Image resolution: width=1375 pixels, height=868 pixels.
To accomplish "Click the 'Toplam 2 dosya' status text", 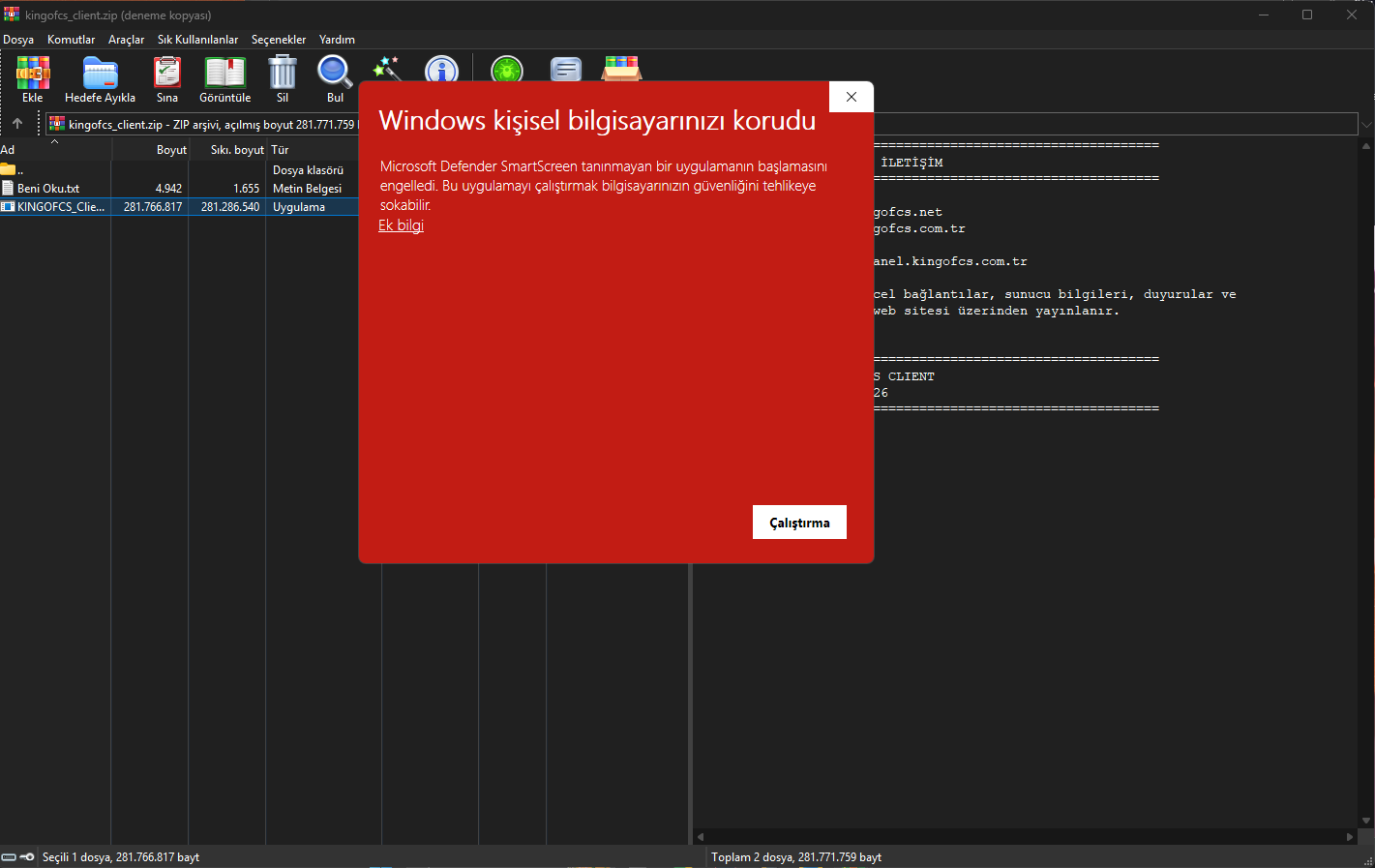I will pyautogui.click(x=796, y=857).
